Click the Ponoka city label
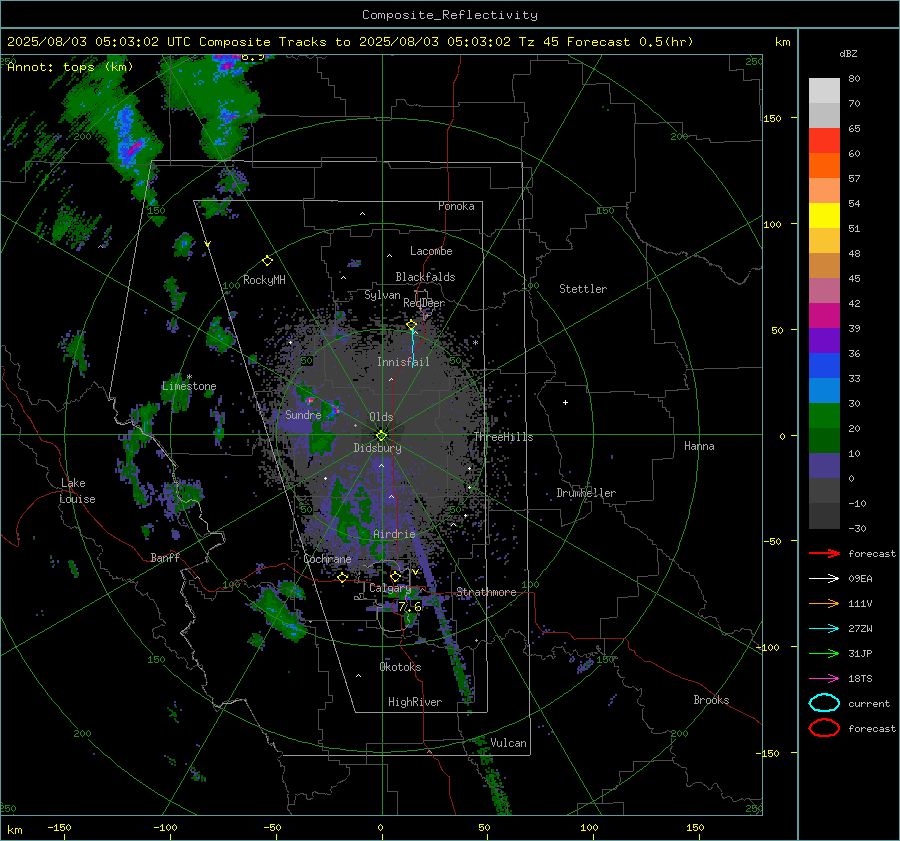The image size is (900, 841). coord(456,206)
